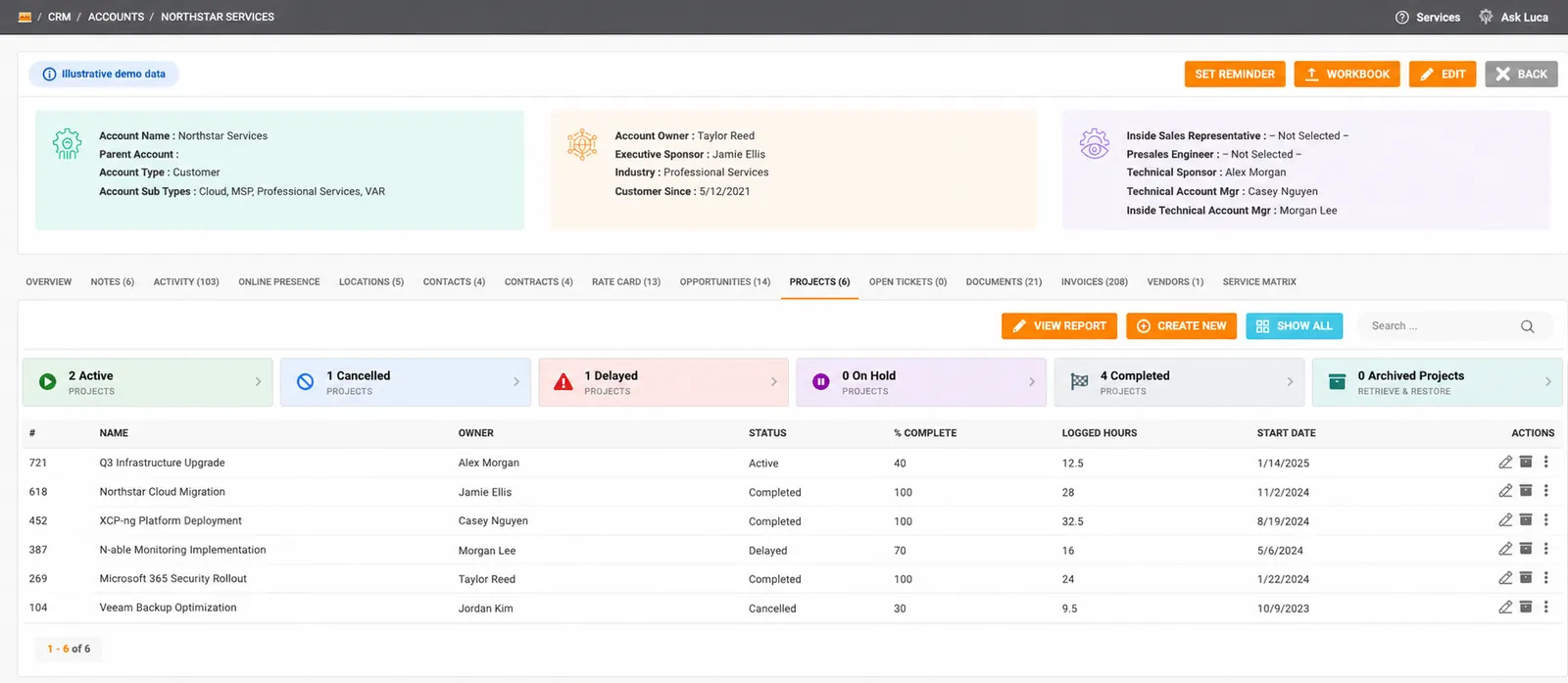Viewport: 1568px width, 683px height.
Task: Archive XCP-ng Platform Deployment project
Action: [x=1526, y=520]
